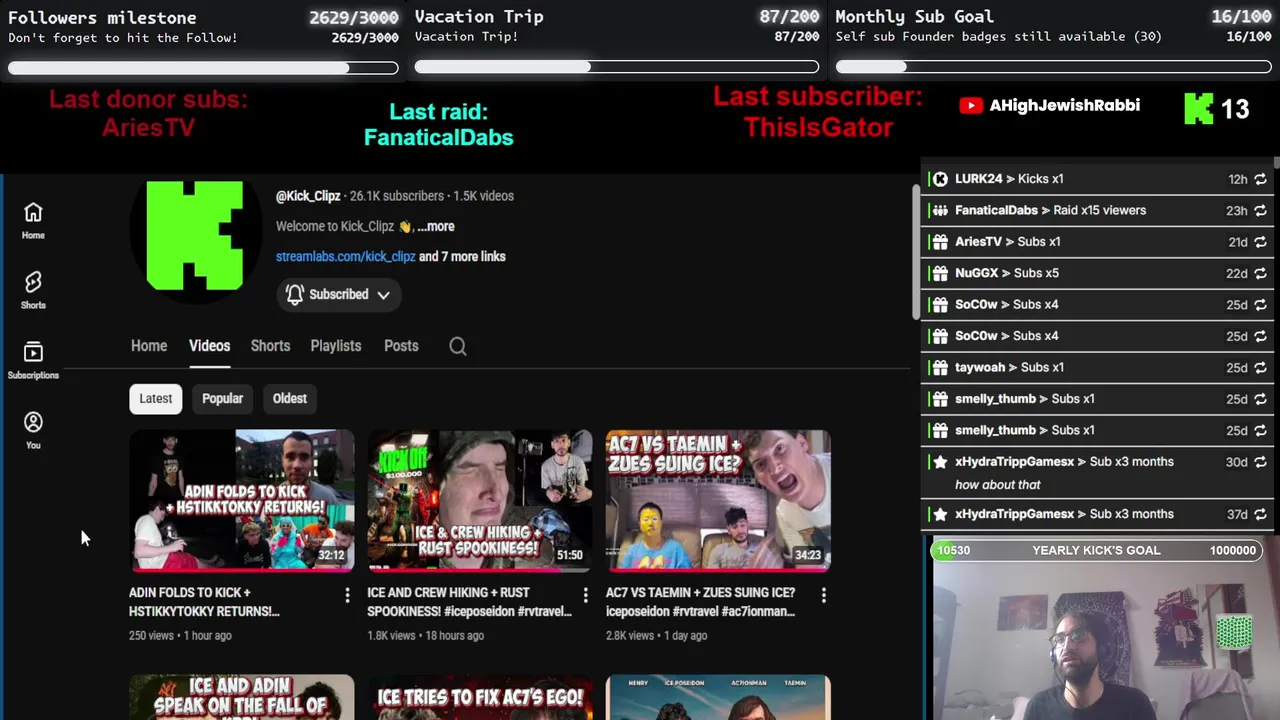Open options menu for AC7 VS TAEMIN video
This screenshot has width=1280, height=720.
click(x=823, y=595)
